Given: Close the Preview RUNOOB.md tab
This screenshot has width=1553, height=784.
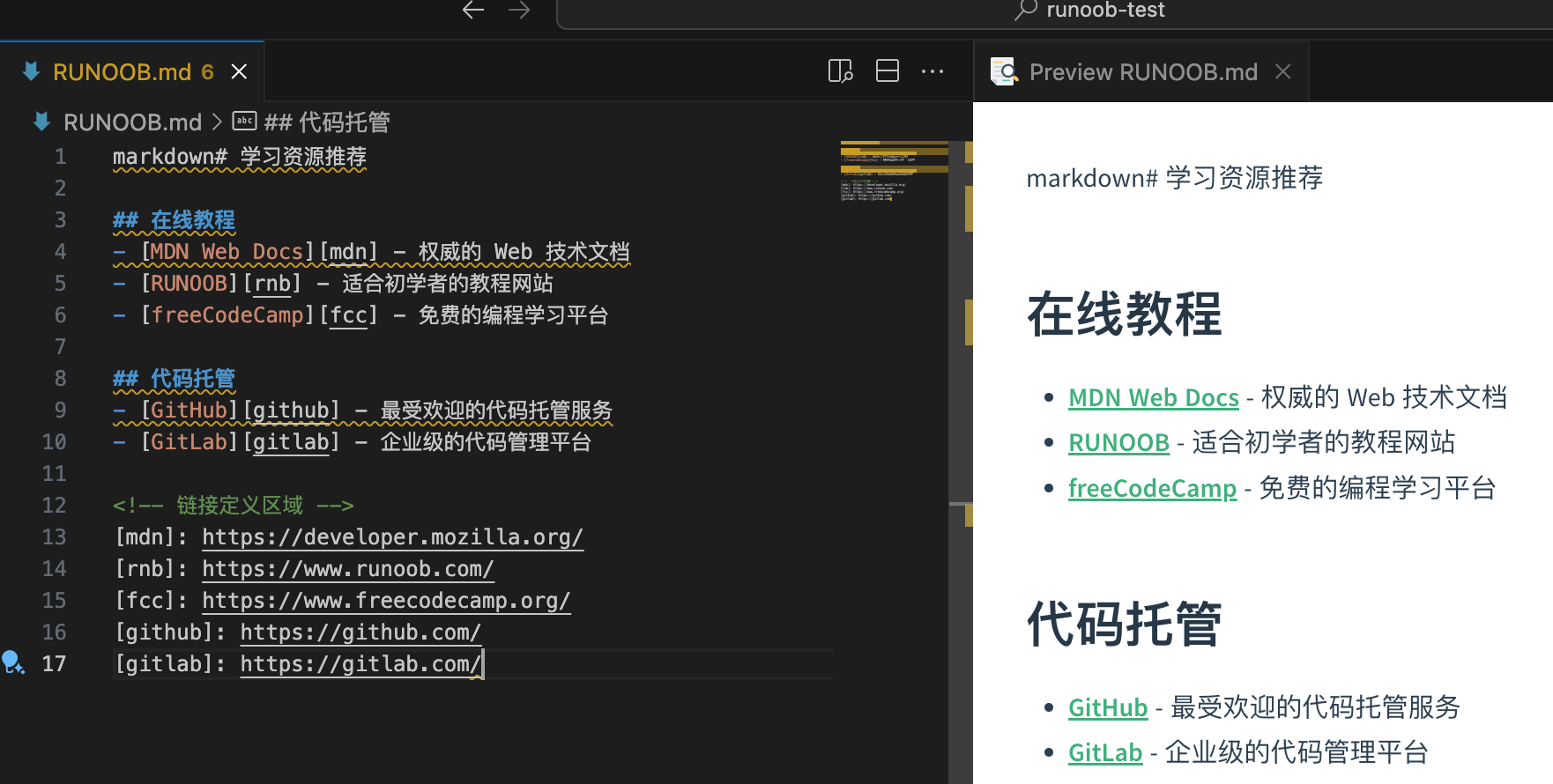Looking at the screenshot, I should click(1283, 72).
